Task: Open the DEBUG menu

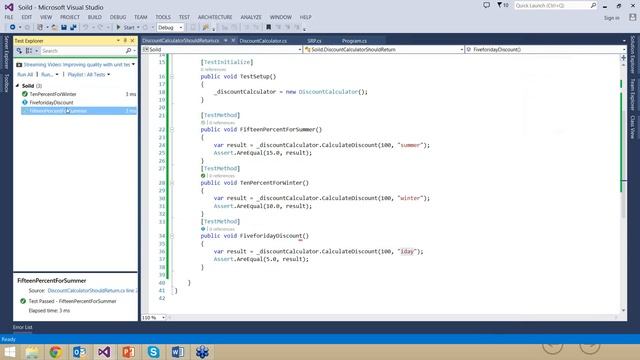Action: tap(118, 17)
